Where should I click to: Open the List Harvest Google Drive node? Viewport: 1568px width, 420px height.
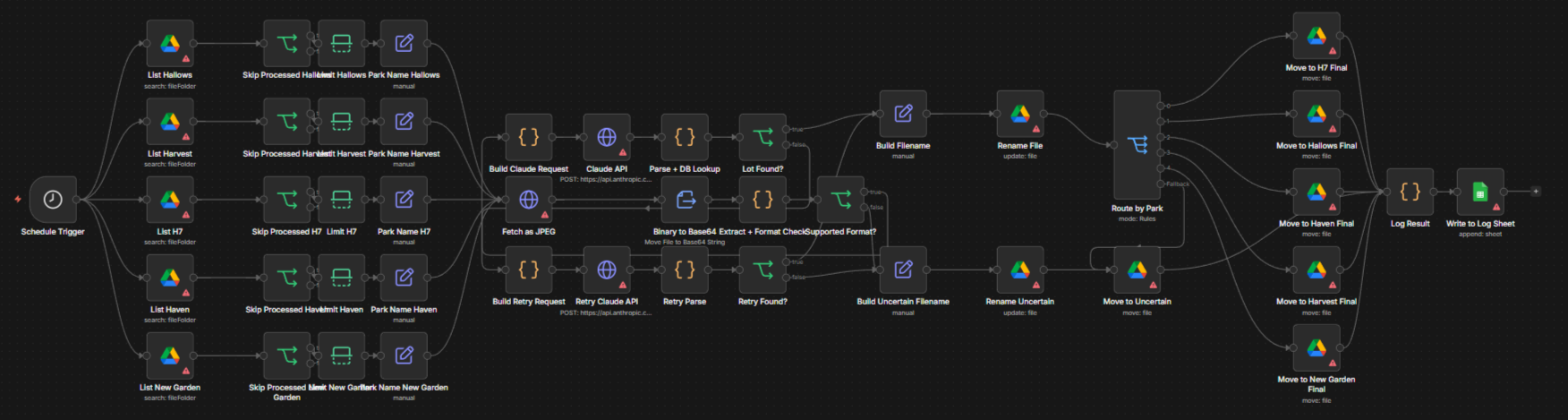170,121
